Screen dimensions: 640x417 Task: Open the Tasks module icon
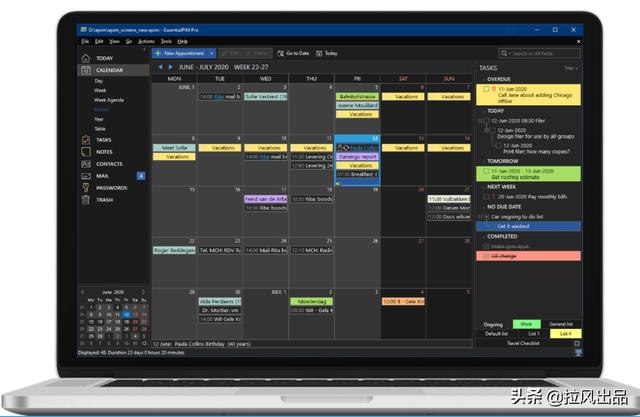[x=86, y=140]
